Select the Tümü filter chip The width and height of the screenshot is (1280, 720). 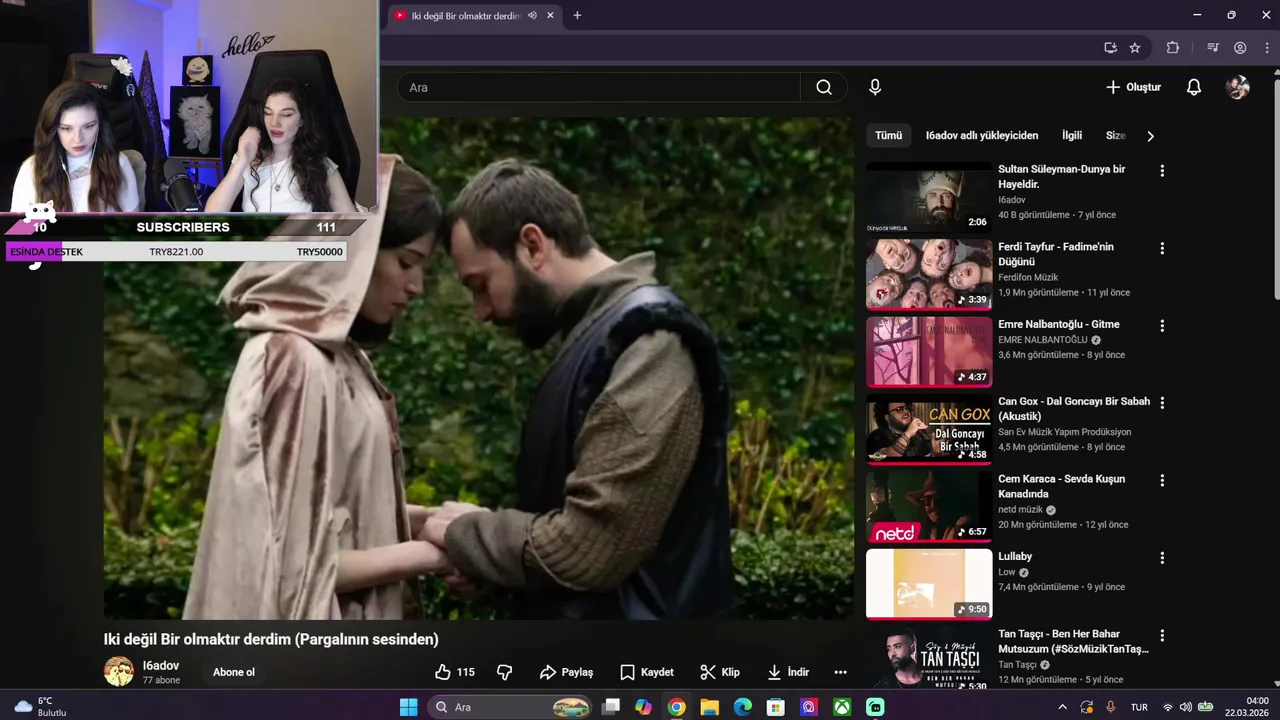pos(888,136)
